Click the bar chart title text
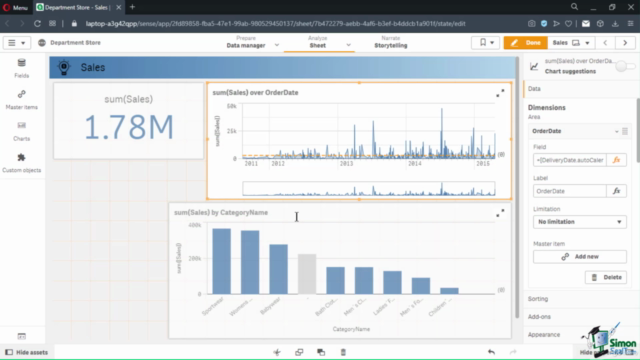Viewport: 640px width, 360px height. pyautogui.click(x=221, y=213)
